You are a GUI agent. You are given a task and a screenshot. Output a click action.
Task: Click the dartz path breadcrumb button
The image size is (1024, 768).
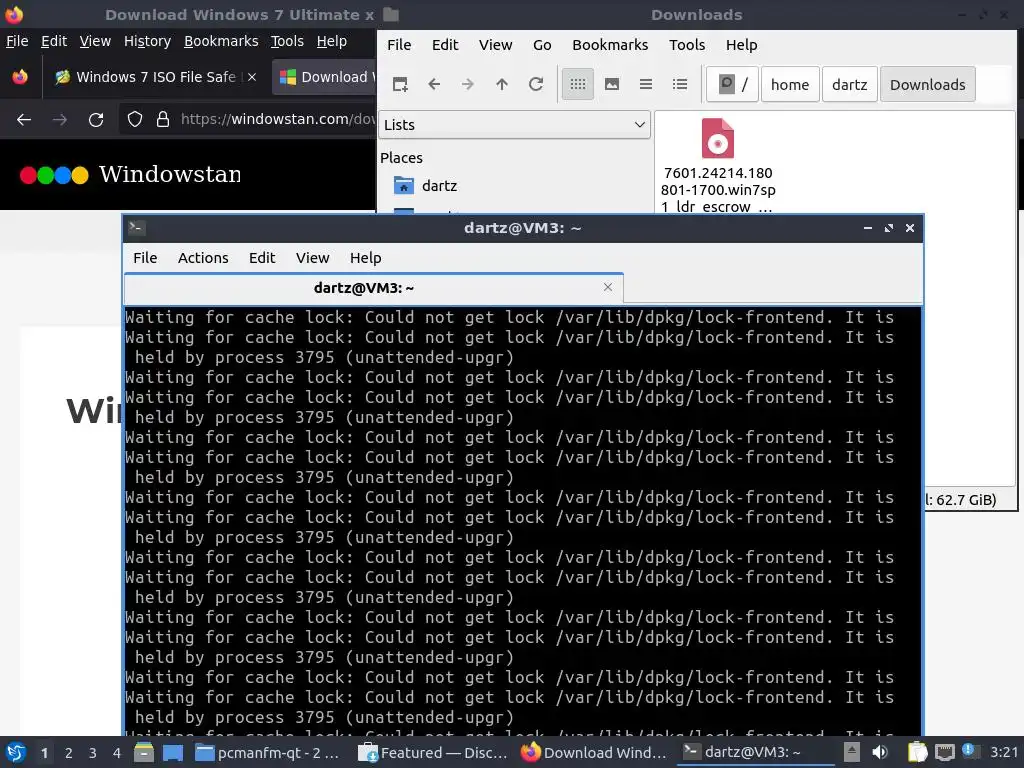[850, 84]
